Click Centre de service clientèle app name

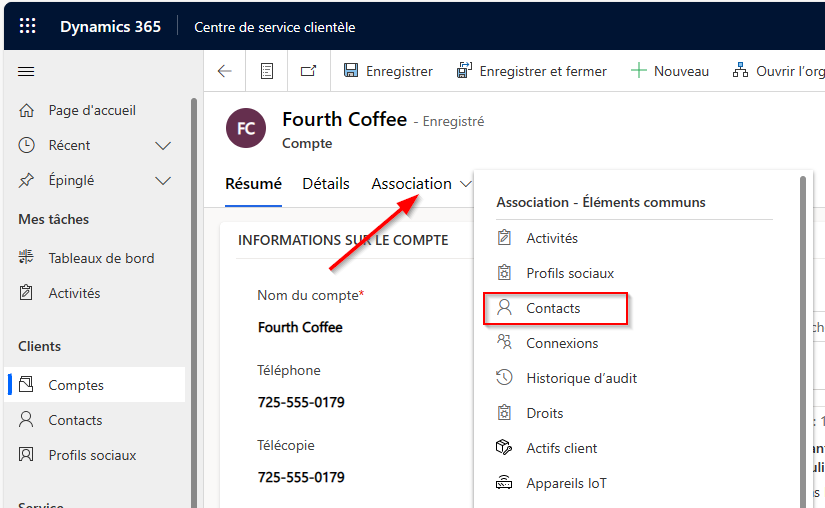pos(275,27)
